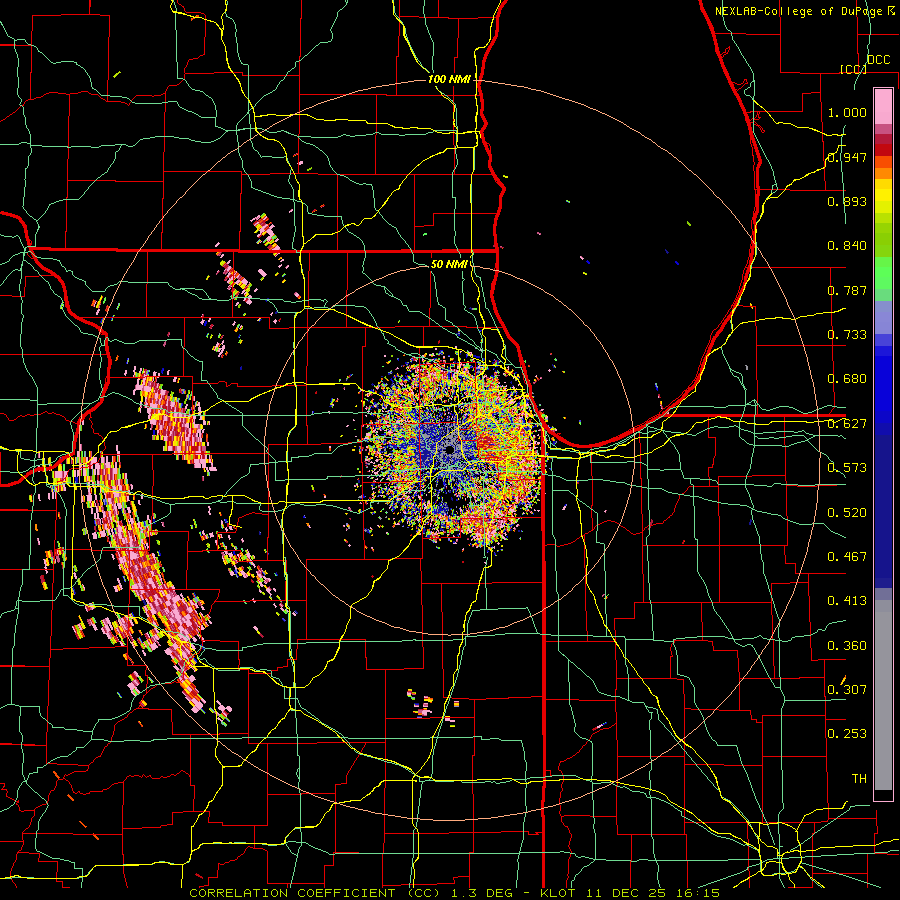Click the 0.893 scale label
The image size is (900, 900).
(847, 201)
